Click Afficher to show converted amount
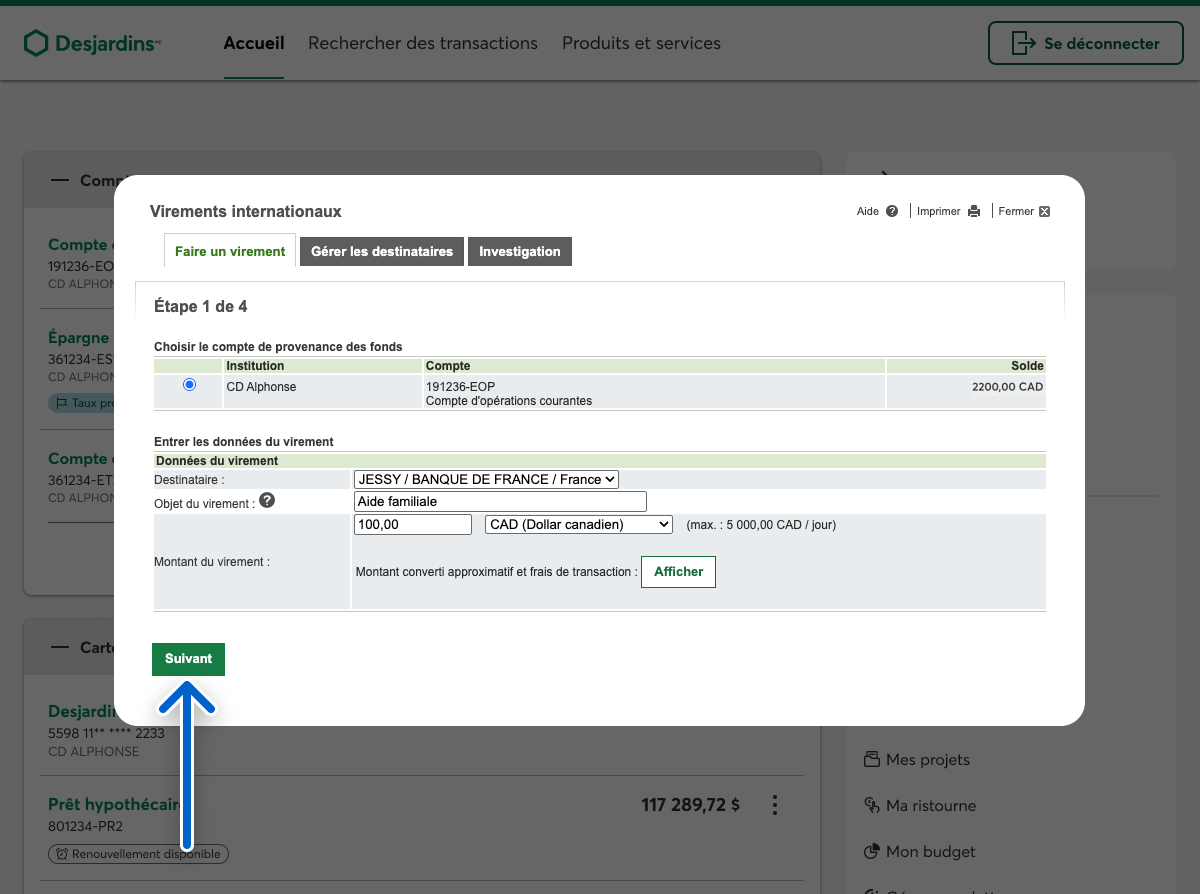This screenshot has height=894, width=1200. [678, 572]
